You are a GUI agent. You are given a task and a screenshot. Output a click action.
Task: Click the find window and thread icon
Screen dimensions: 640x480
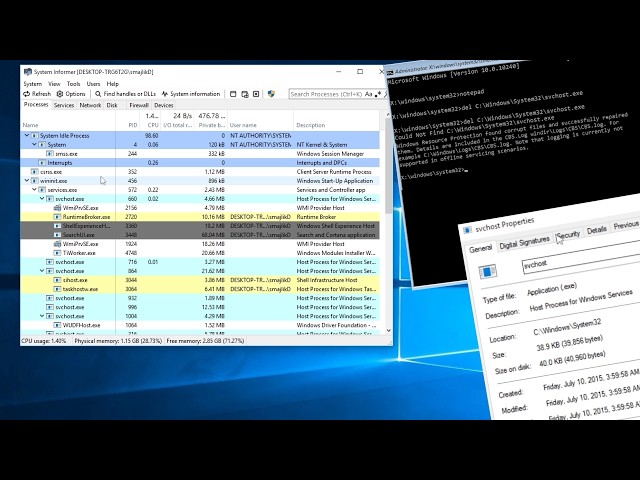click(245, 94)
